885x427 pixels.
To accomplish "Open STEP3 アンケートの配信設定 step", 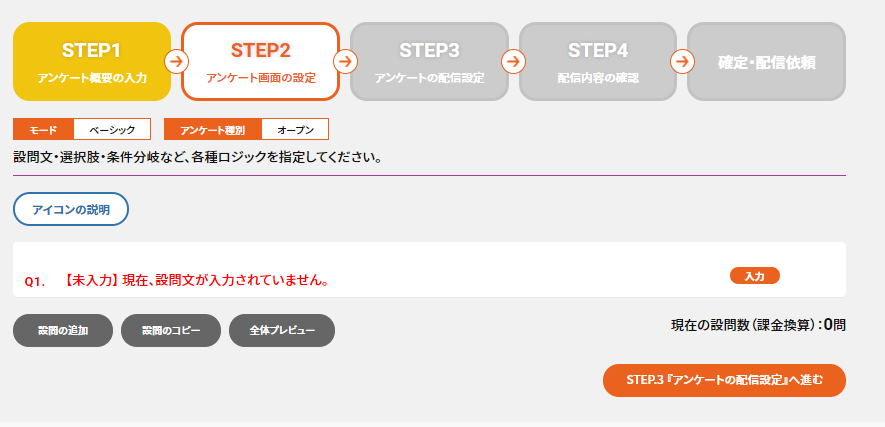I will pos(429,61).
